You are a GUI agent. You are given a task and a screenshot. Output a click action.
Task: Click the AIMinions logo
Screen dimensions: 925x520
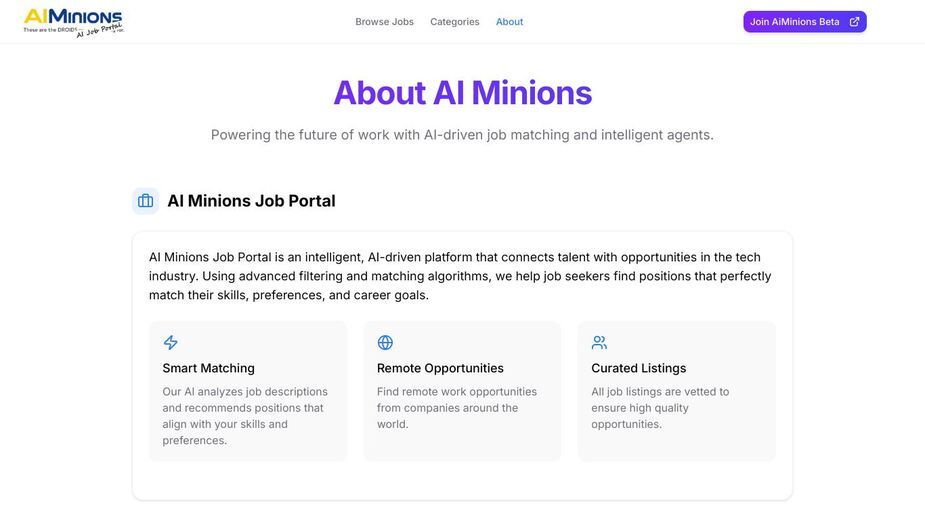click(x=74, y=22)
